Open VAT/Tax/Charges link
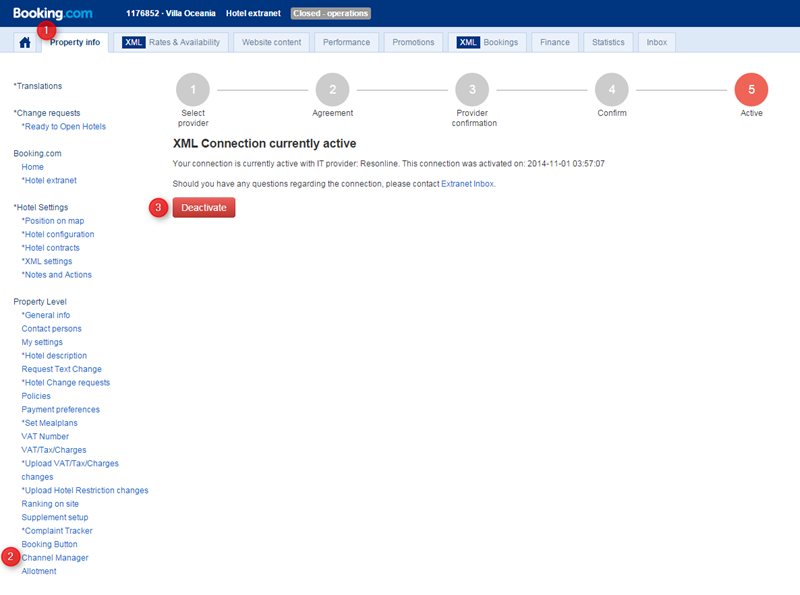 (54, 450)
